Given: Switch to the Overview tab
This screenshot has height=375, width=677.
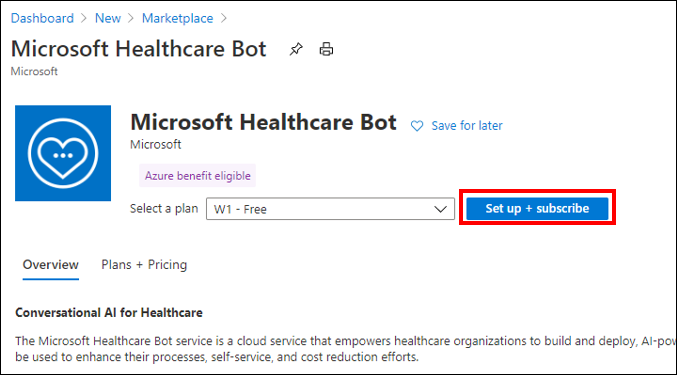Looking at the screenshot, I should click(x=51, y=265).
